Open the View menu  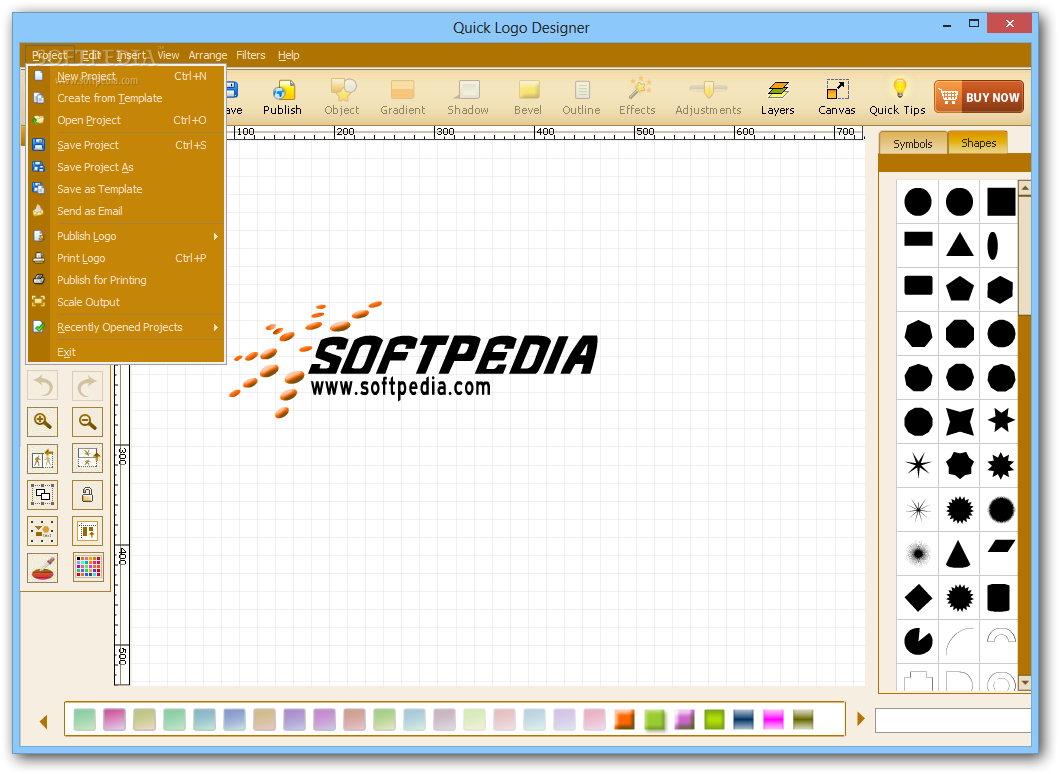pos(168,55)
